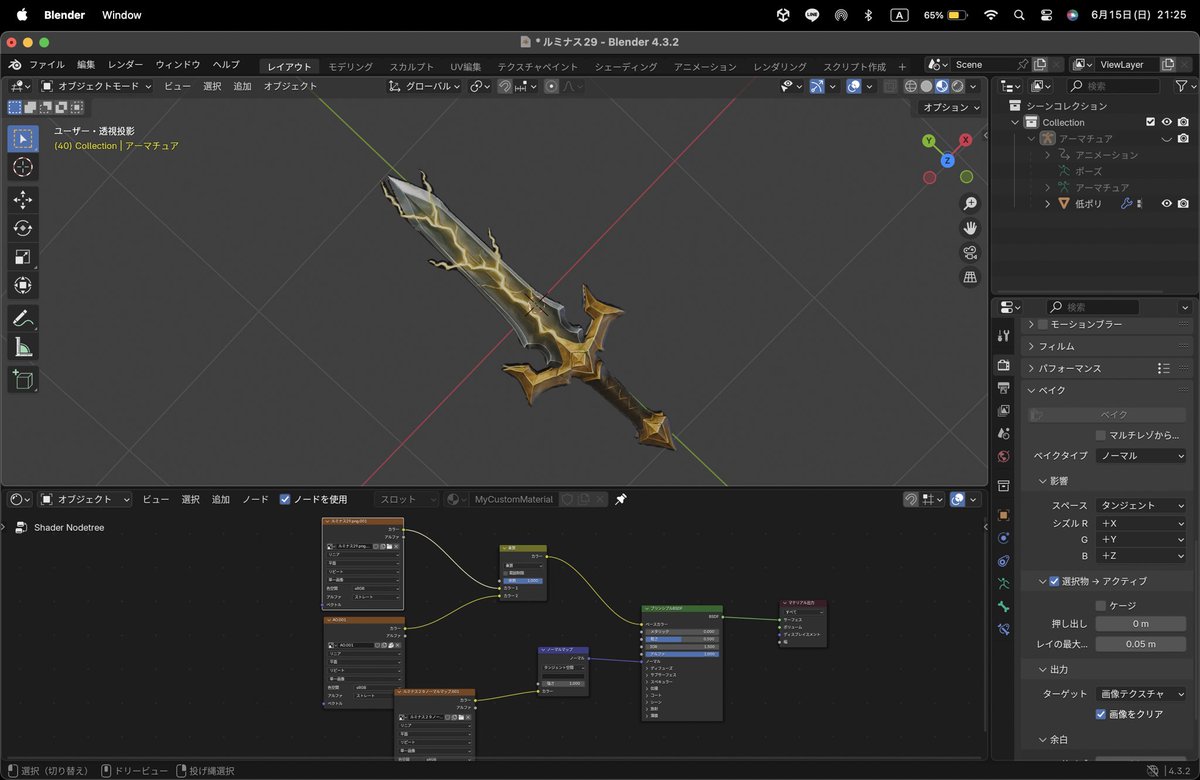Select the Annotate tool
Image resolution: width=1200 pixels, height=780 pixels.
(23, 319)
